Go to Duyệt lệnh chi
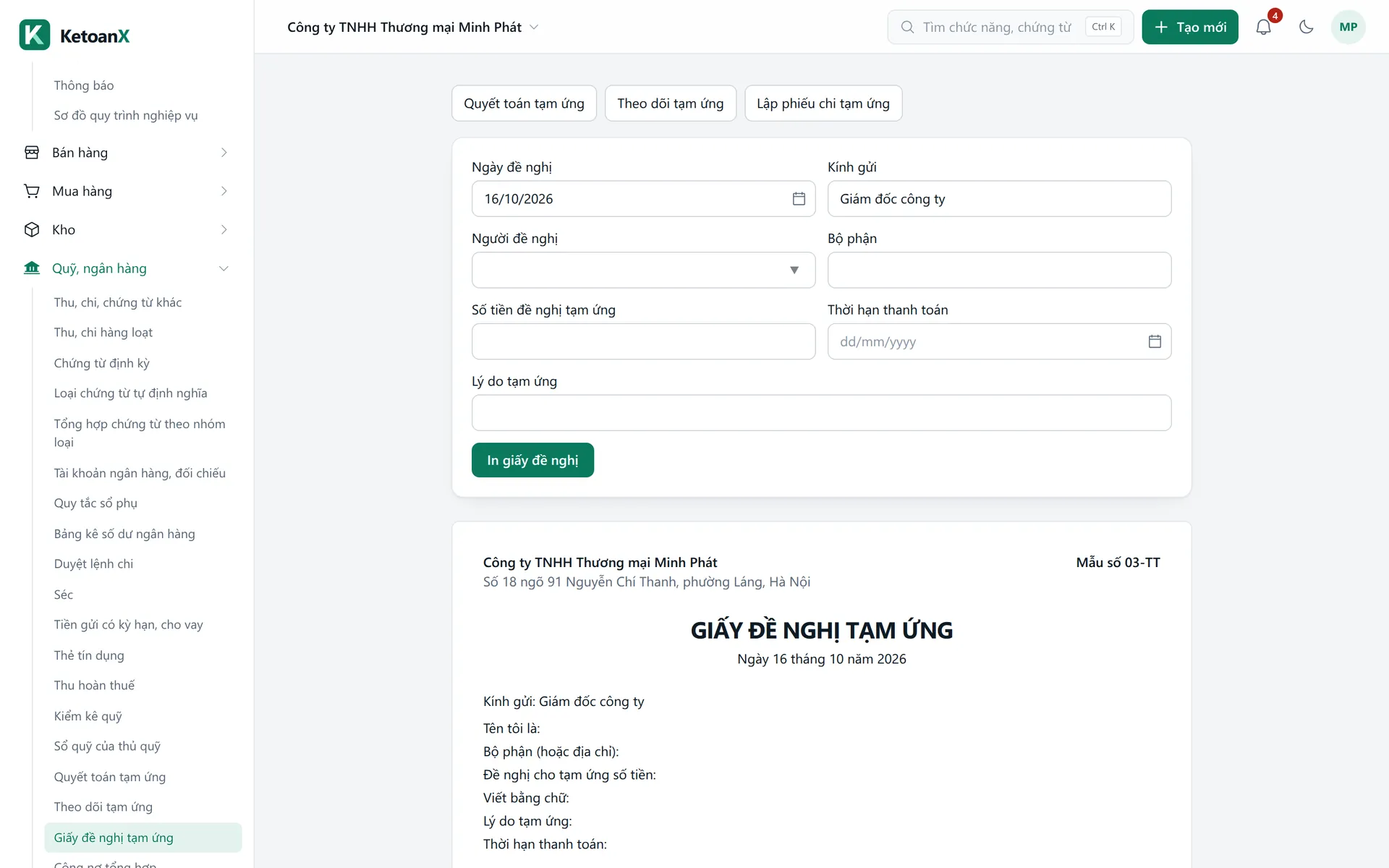1389x868 pixels. [x=94, y=564]
